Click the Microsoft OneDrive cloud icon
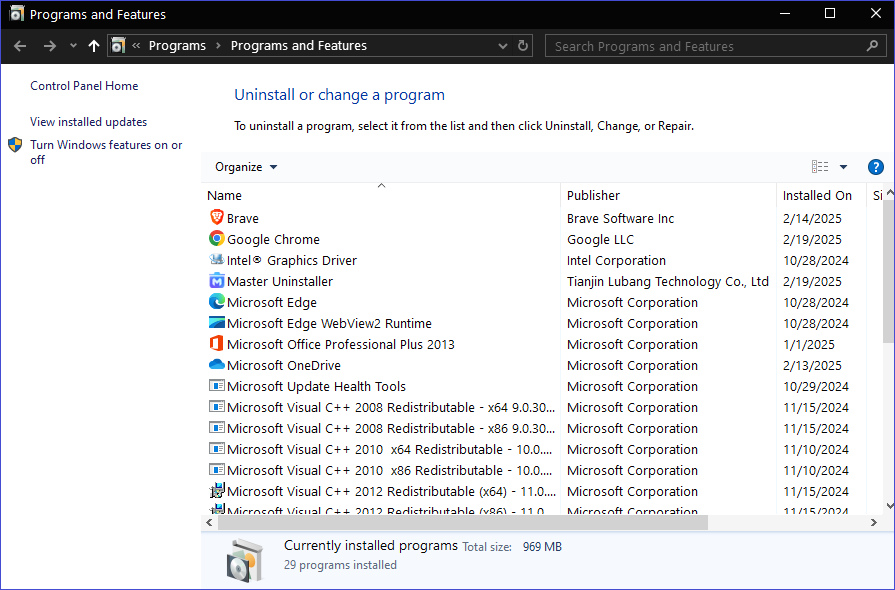This screenshot has width=895, height=590. coord(216,365)
